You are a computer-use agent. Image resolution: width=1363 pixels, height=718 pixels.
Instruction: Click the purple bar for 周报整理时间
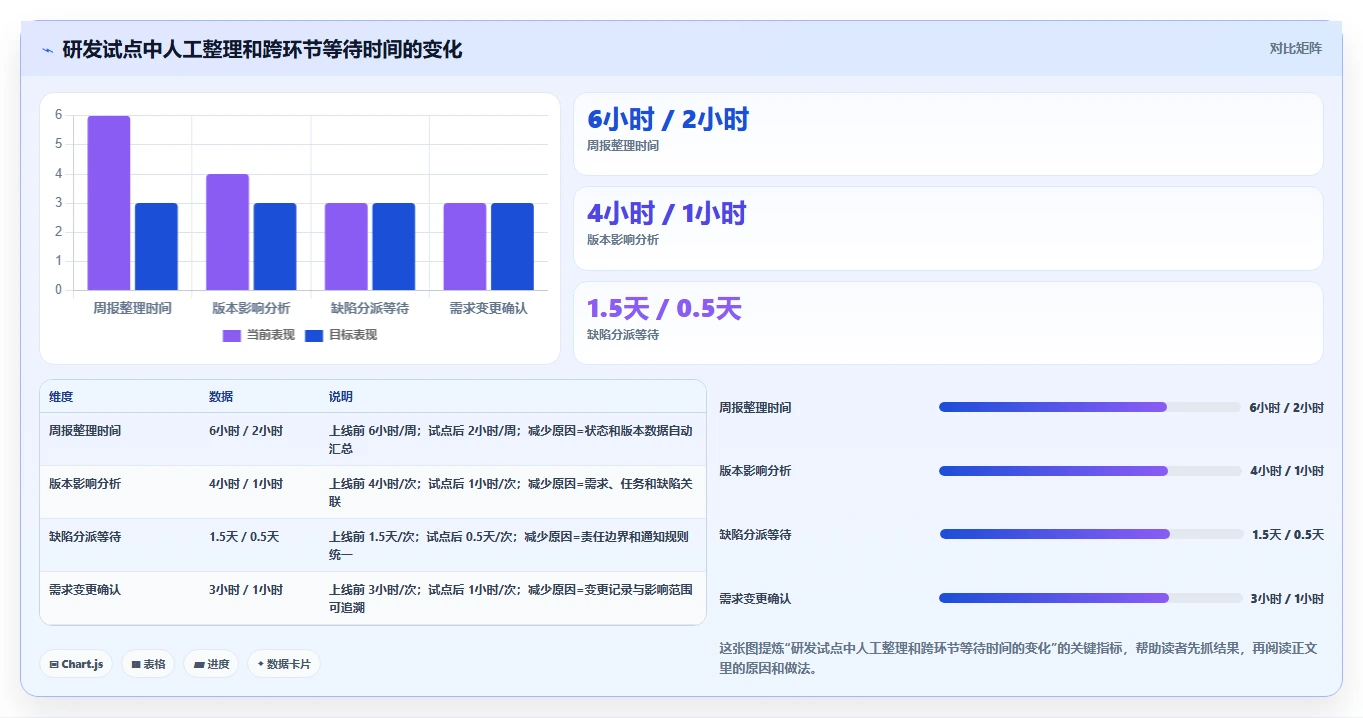109,203
